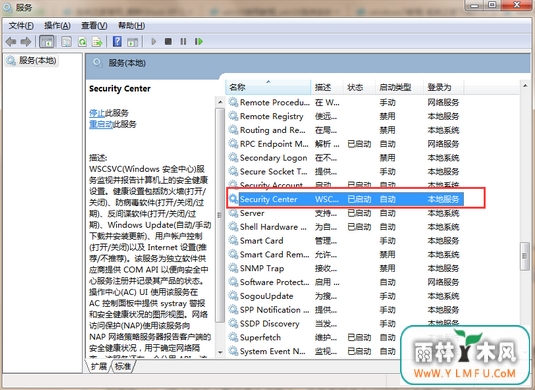Select the SogouUpdate service row
This screenshot has height=390, width=535.
click(345, 296)
